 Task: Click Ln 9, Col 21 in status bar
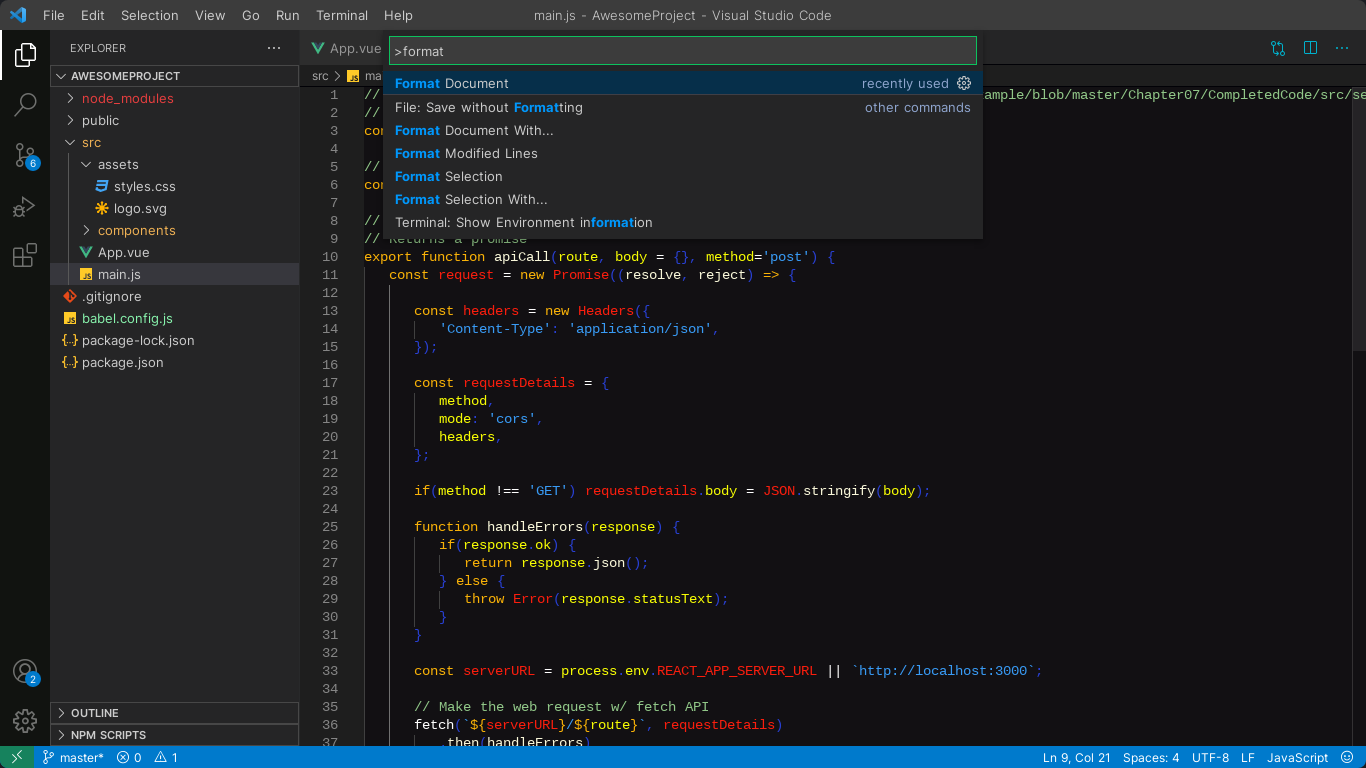1077,757
